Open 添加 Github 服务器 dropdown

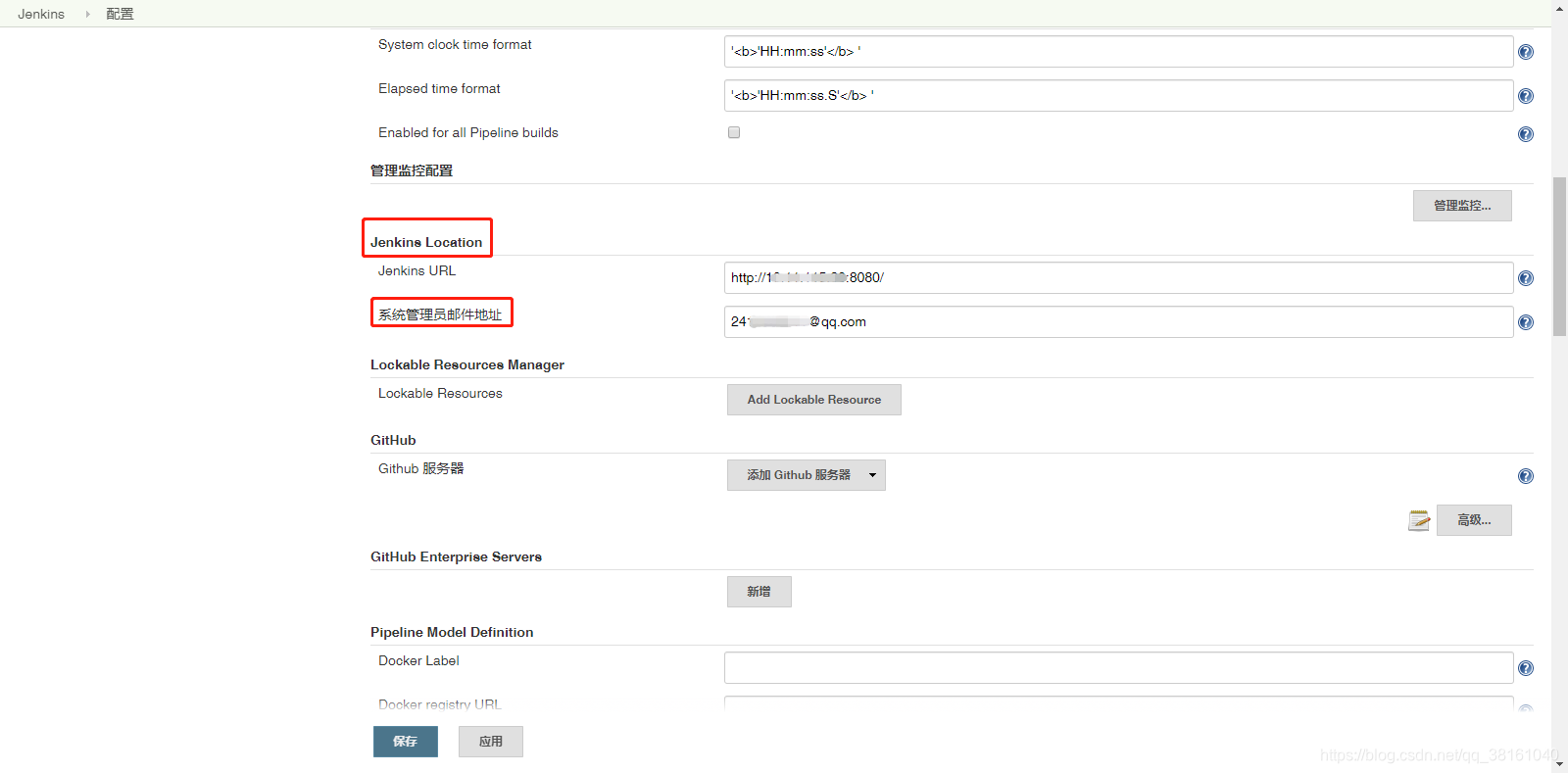[x=807, y=475]
